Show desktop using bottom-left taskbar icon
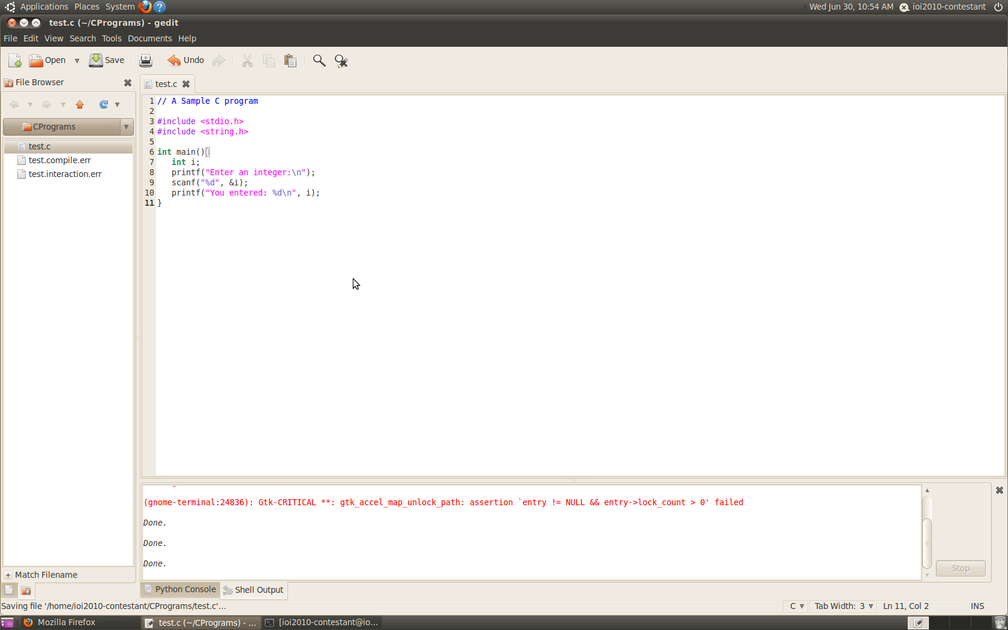 7,623
